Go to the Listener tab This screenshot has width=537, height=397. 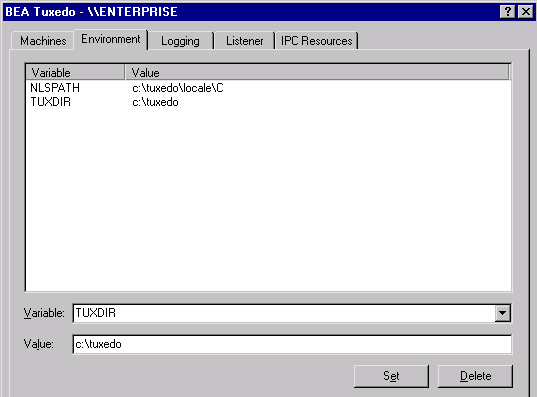[244, 41]
